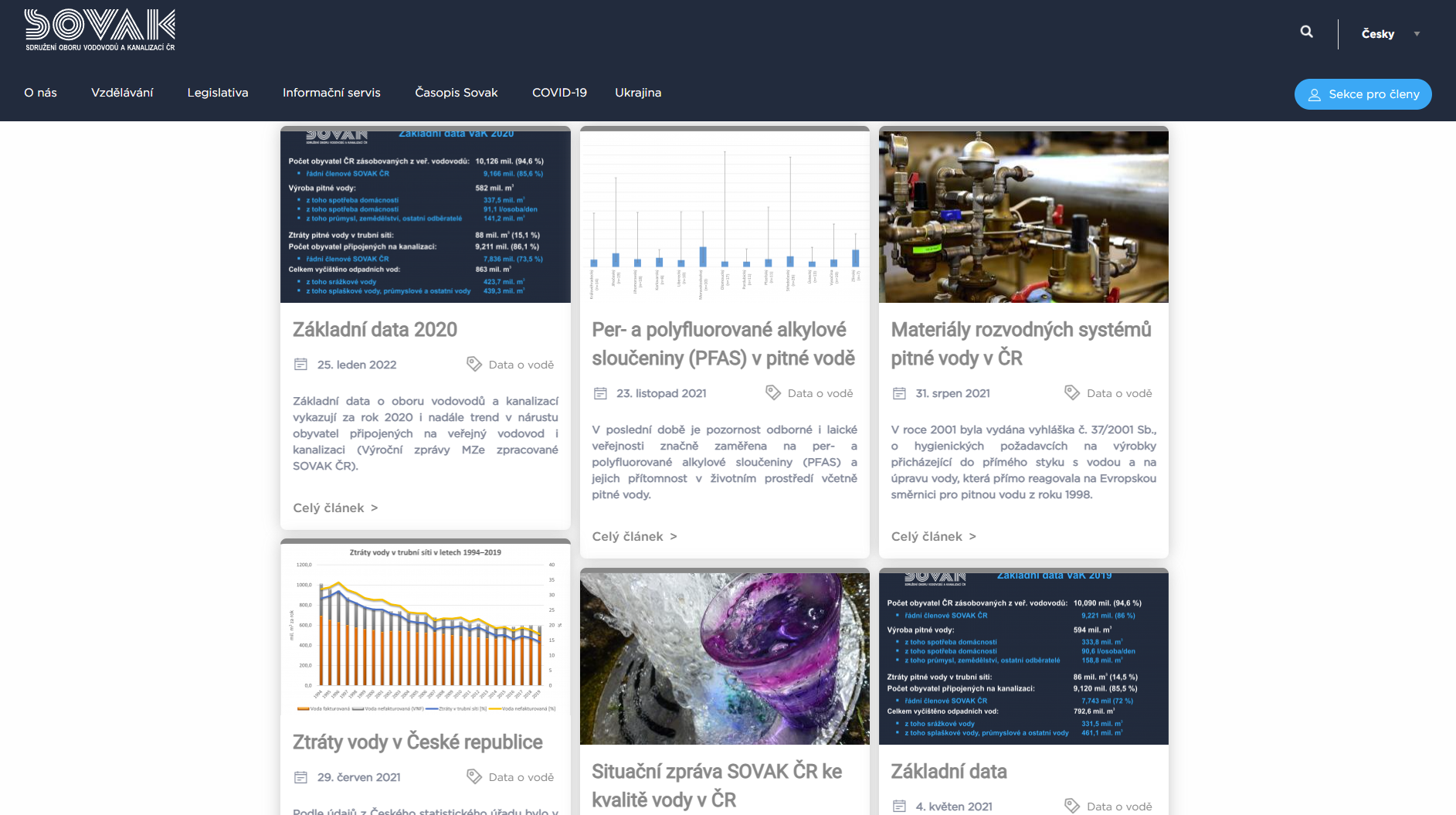Click the date 4. květen 2021
This screenshot has height=815, width=1456.
click(954, 807)
